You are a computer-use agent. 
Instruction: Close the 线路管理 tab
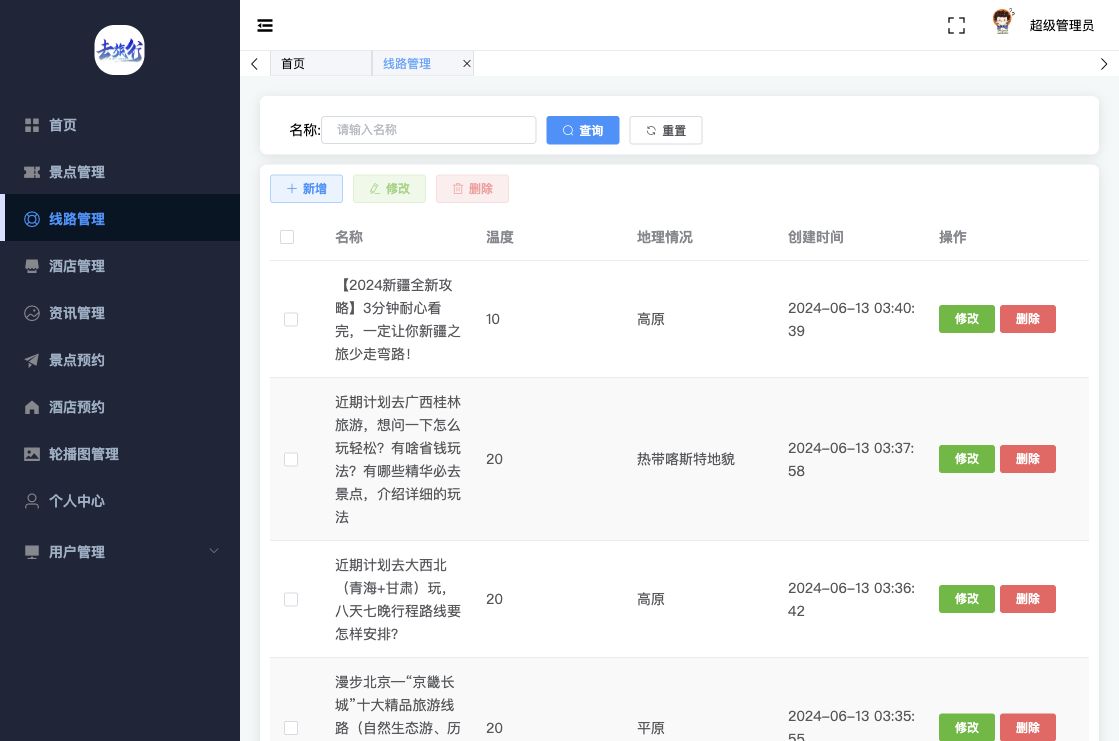(467, 64)
